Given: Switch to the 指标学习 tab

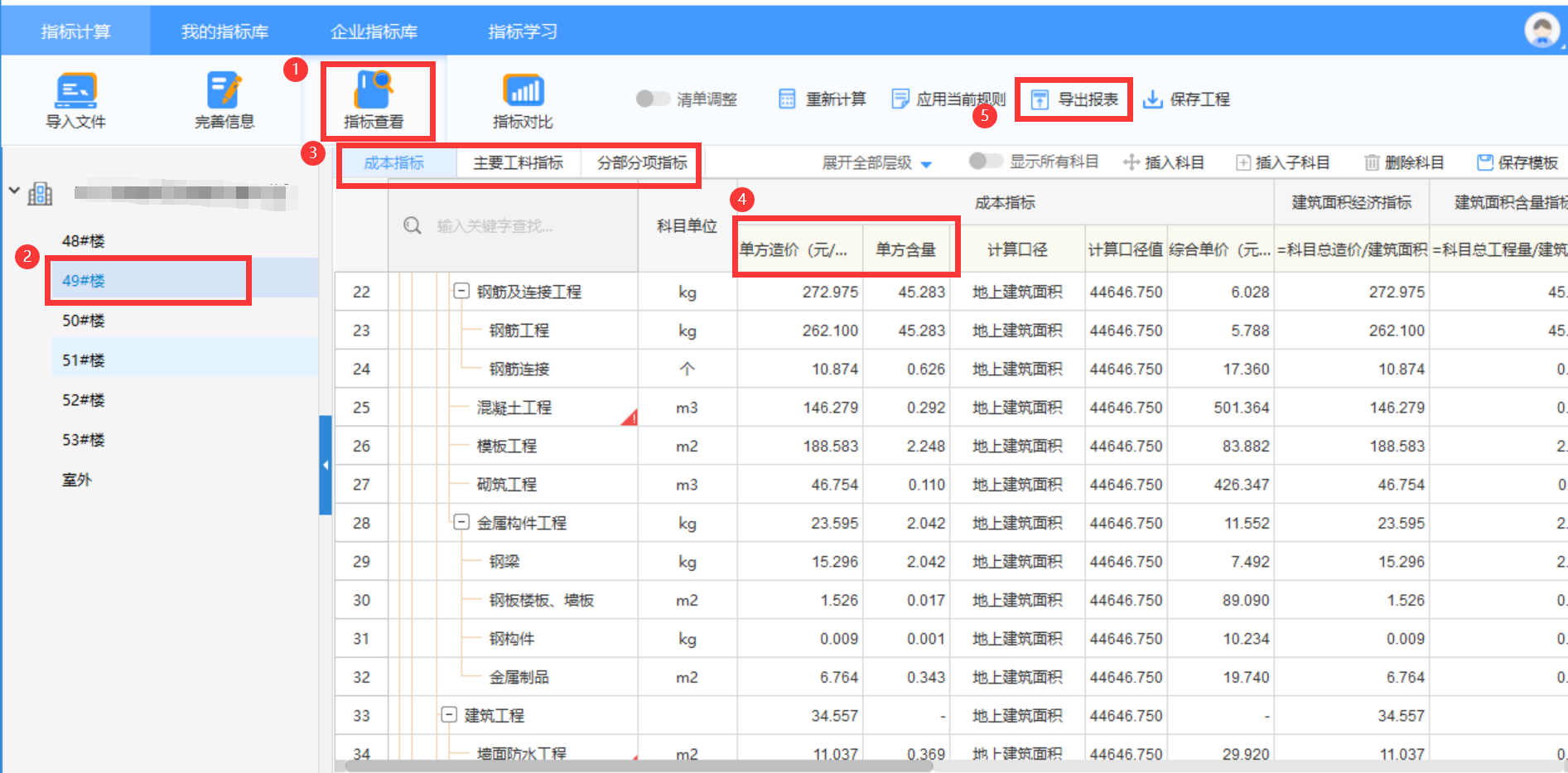Looking at the screenshot, I should (523, 31).
